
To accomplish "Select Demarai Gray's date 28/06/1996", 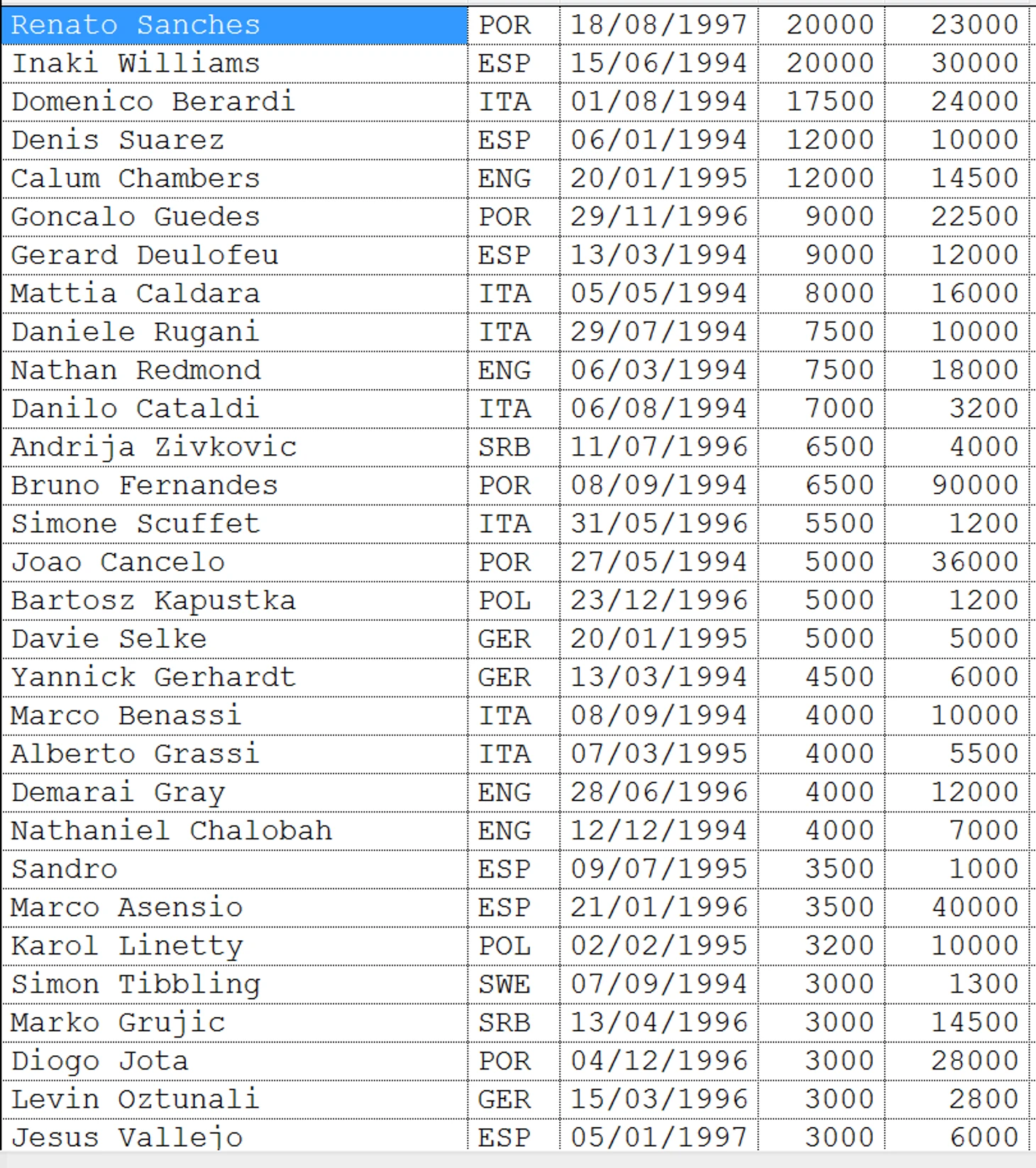I will pos(658,793).
